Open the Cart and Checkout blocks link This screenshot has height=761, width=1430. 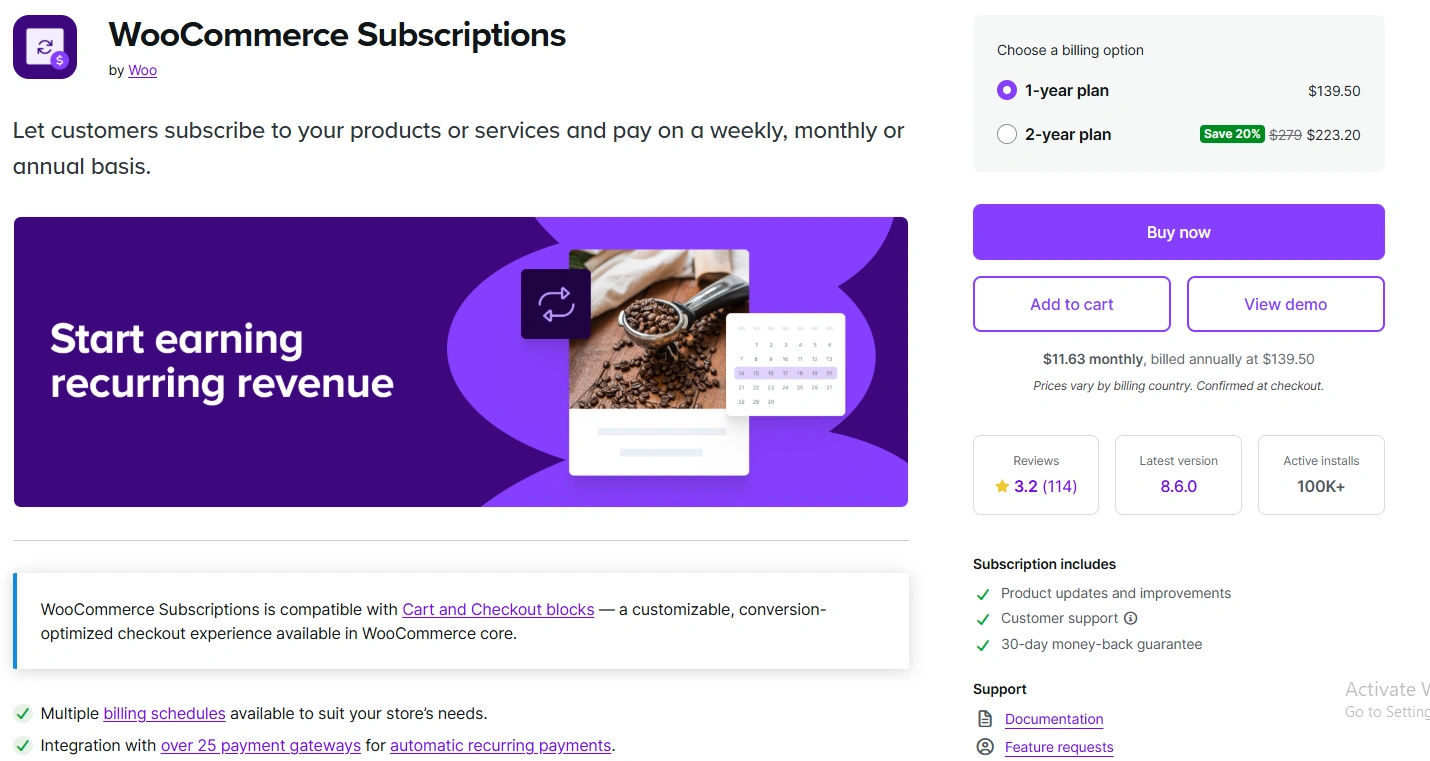coord(498,609)
